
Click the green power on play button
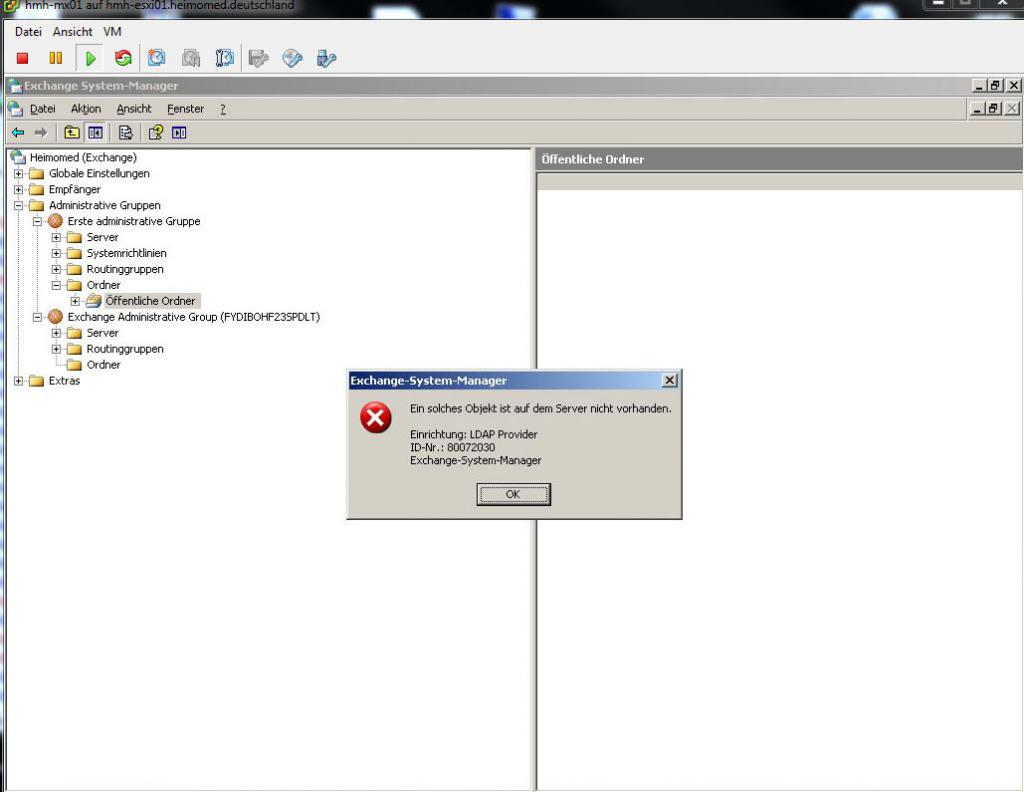90,58
